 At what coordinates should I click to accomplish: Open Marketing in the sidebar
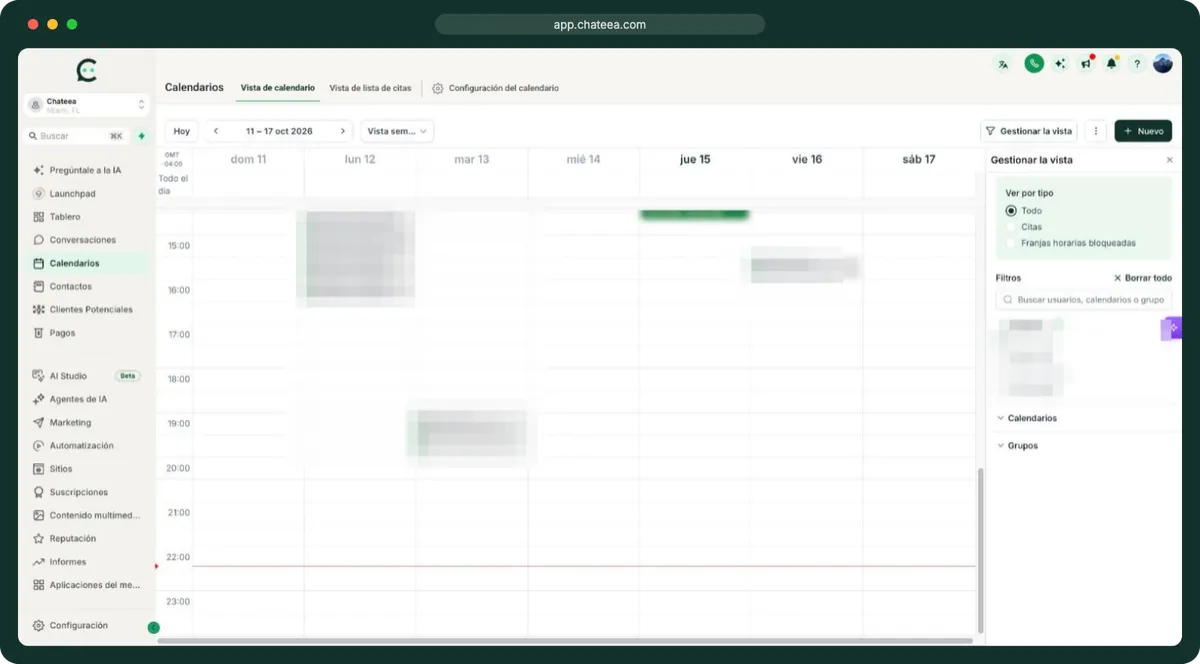click(x=87, y=422)
